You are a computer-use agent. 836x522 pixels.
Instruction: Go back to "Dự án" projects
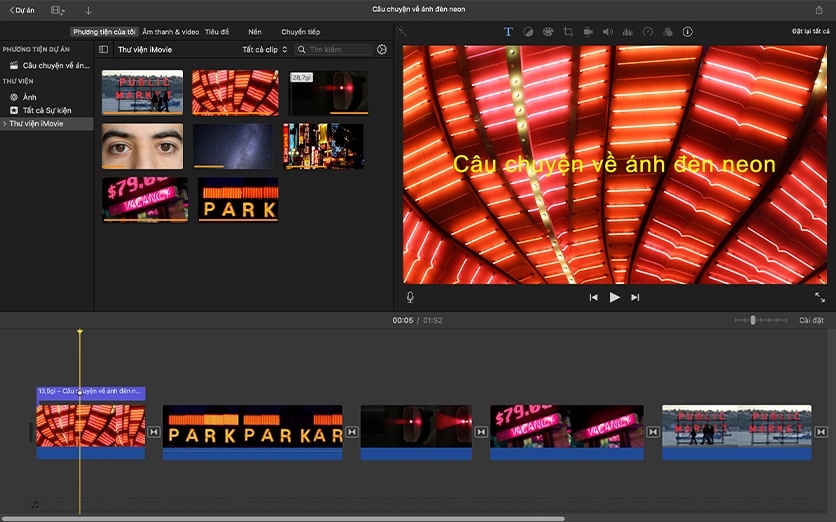tap(21, 10)
